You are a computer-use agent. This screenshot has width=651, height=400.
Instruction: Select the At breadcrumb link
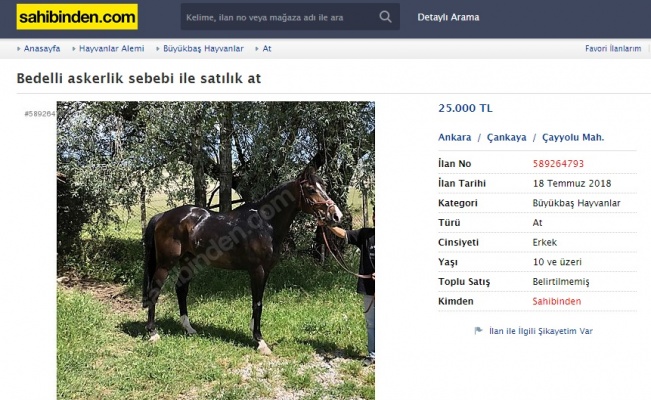click(267, 49)
